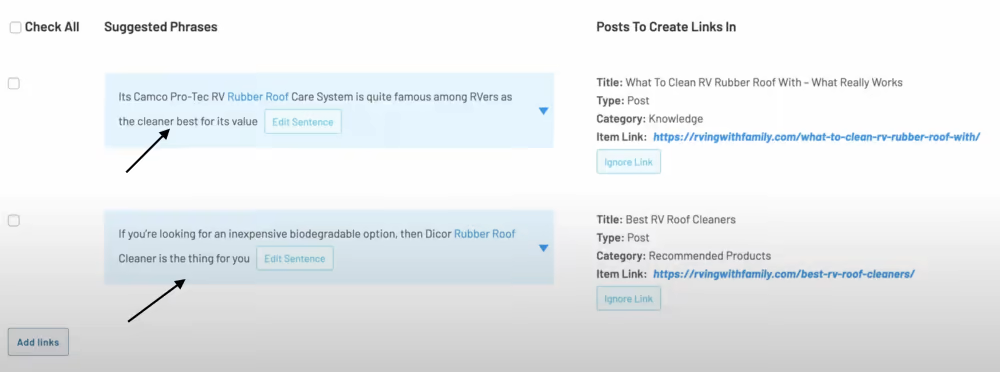Open the best-rv-roof-cleaners item link
1000x372 pixels.
coord(784,274)
